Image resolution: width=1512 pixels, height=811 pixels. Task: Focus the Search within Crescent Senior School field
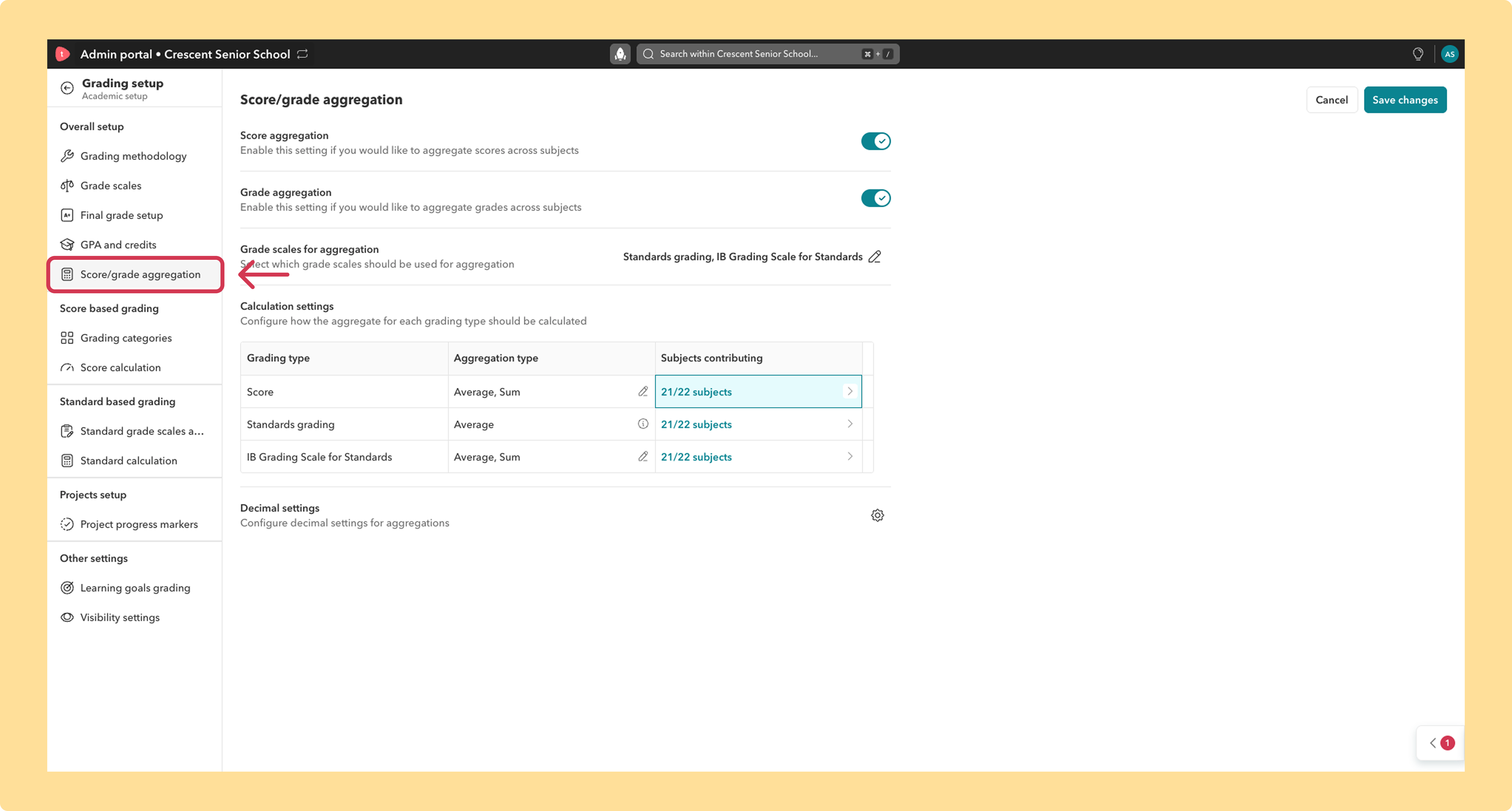pos(768,54)
